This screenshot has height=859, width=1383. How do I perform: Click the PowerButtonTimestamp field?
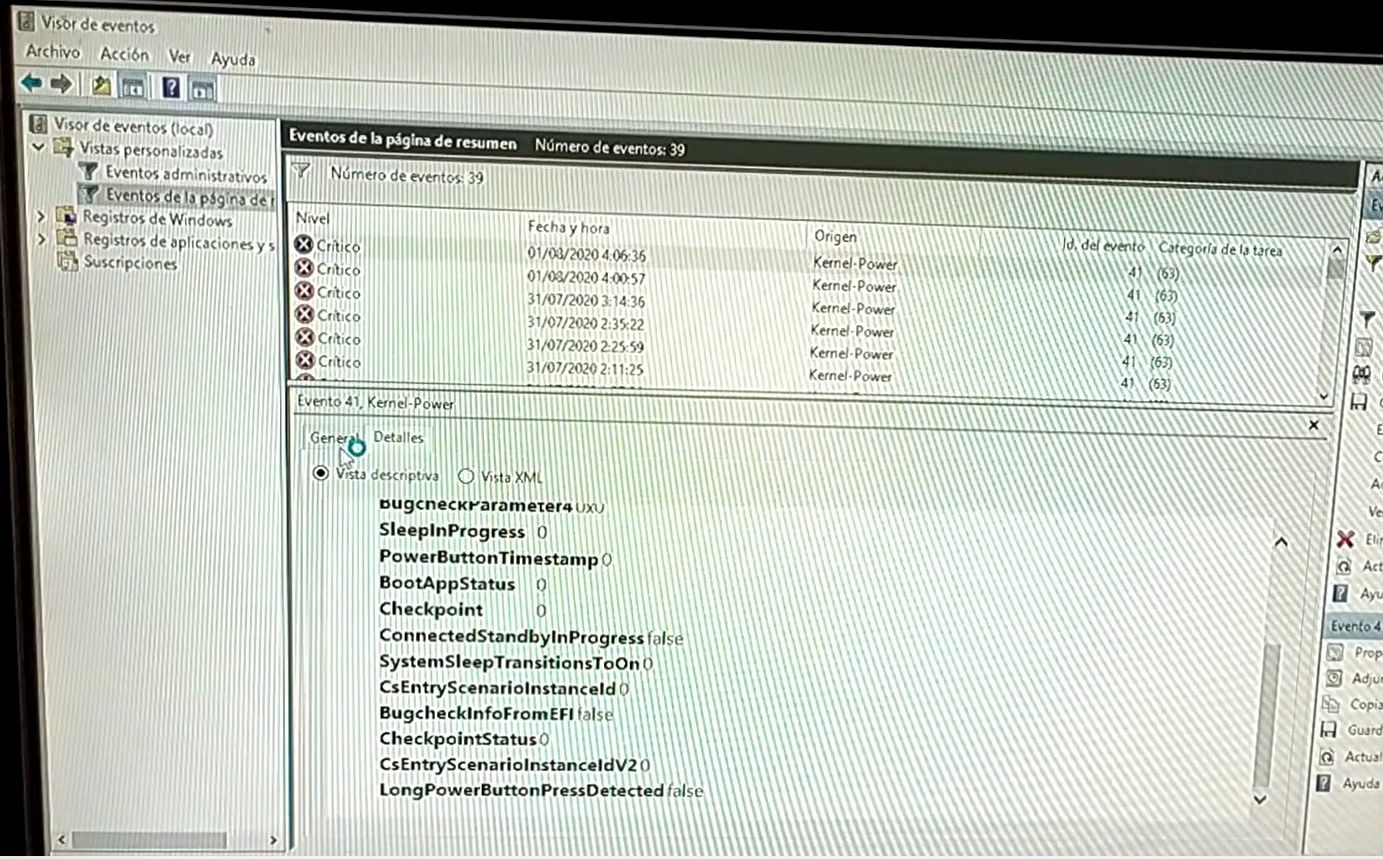[495, 558]
